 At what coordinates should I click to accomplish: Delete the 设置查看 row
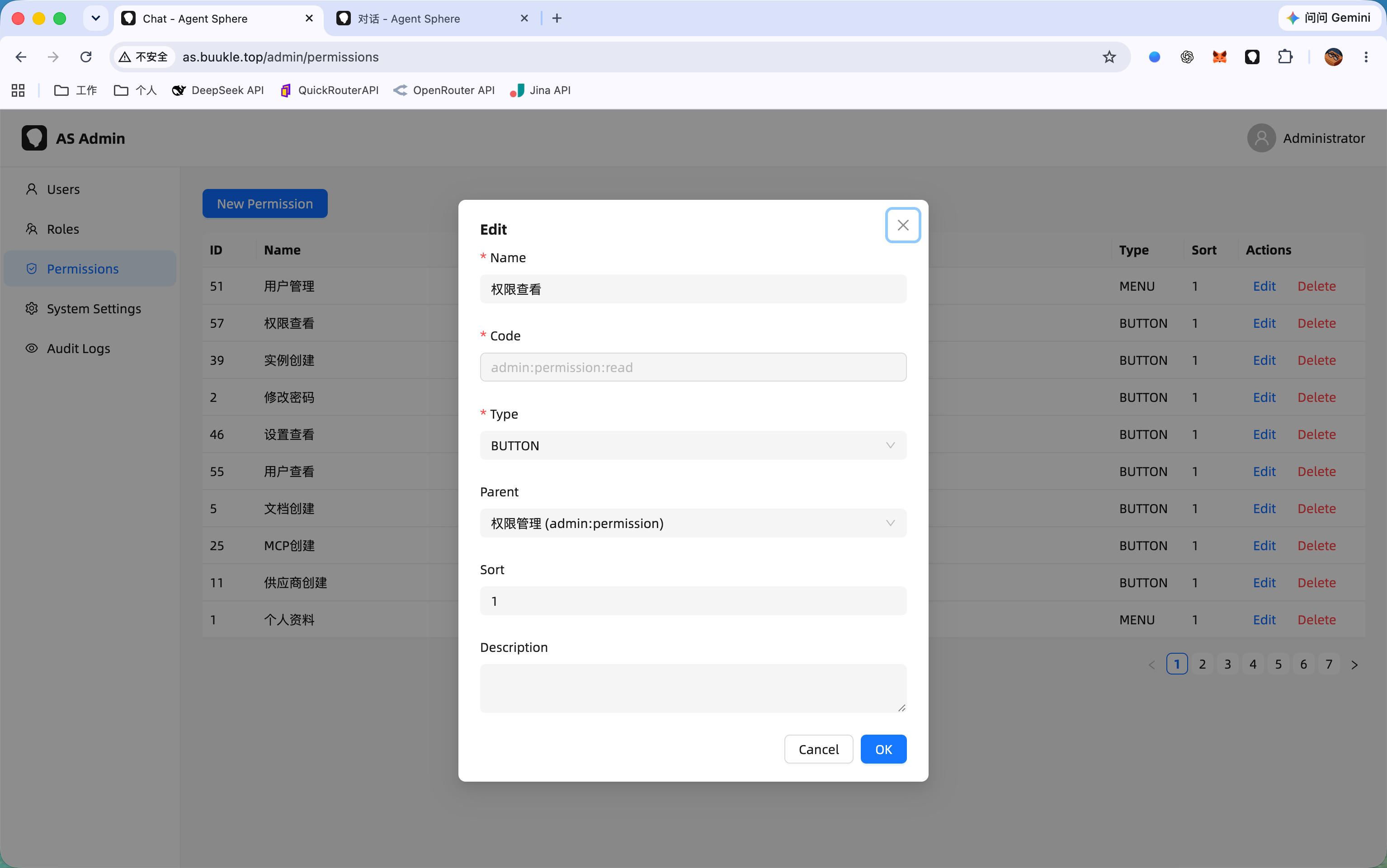pos(1316,434)
